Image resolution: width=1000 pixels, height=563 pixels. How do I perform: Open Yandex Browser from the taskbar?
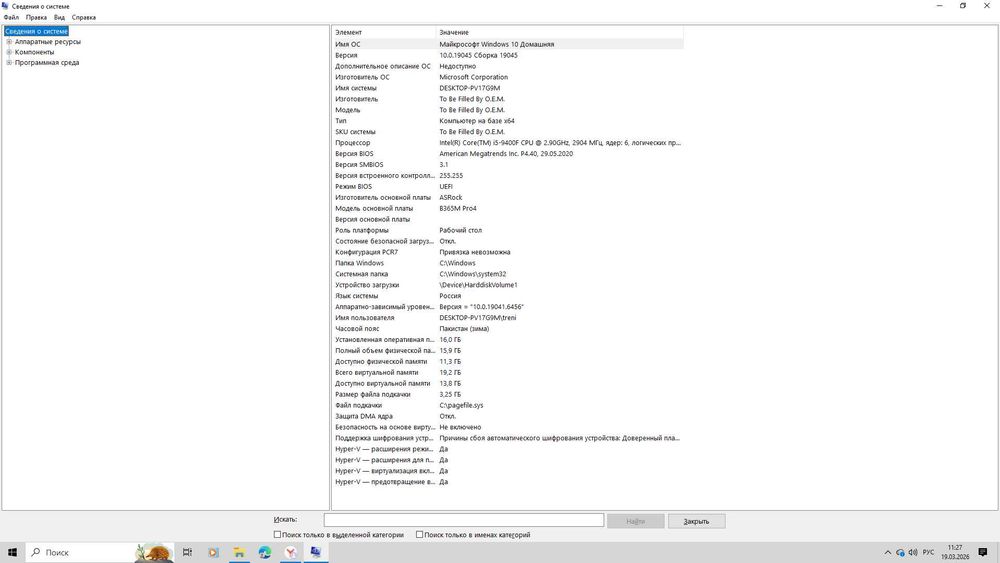291,552
